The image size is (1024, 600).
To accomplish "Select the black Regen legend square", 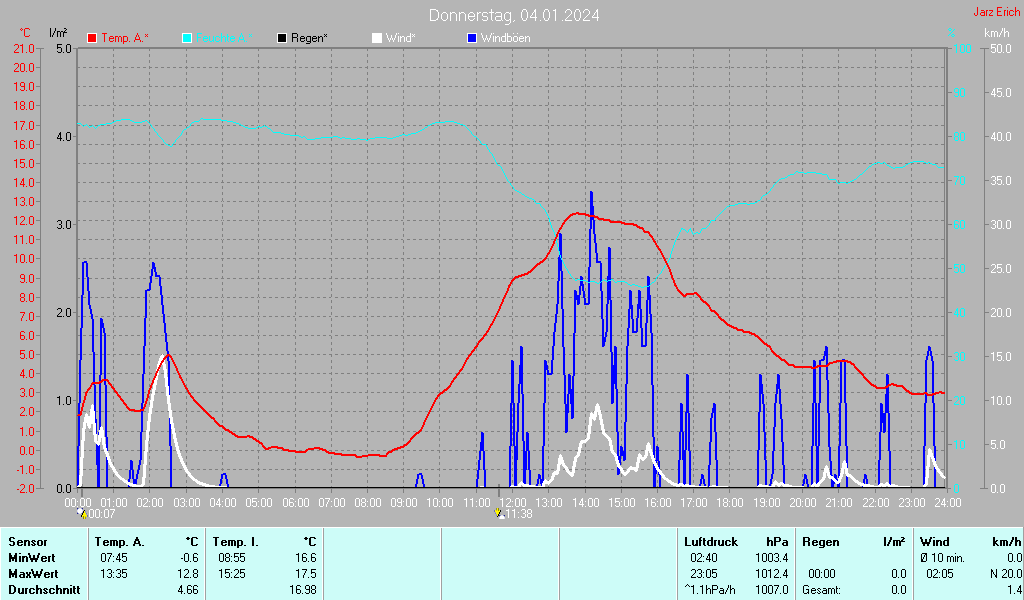I will (x=282, y=38).
